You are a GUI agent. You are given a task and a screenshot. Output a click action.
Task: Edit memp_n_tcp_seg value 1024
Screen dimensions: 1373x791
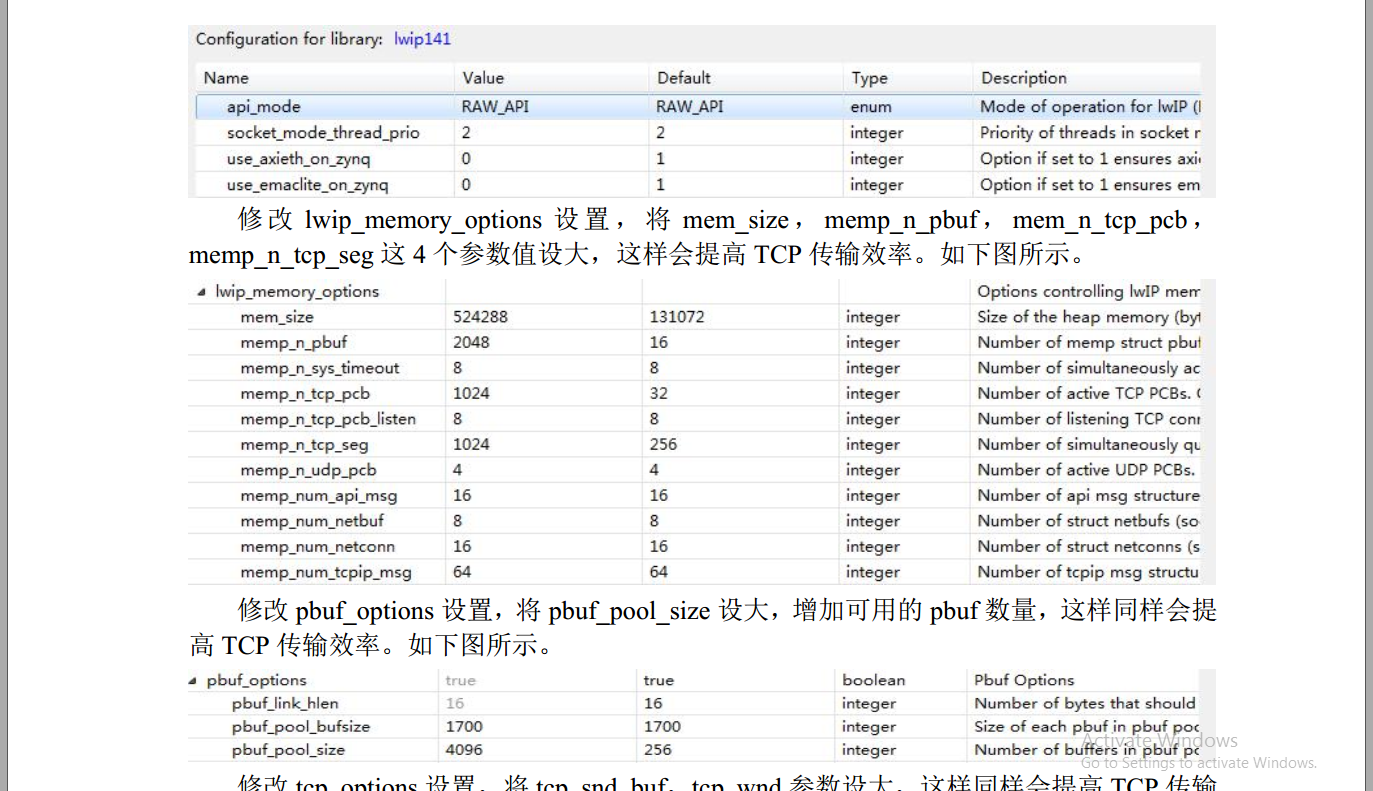[471, 444]
